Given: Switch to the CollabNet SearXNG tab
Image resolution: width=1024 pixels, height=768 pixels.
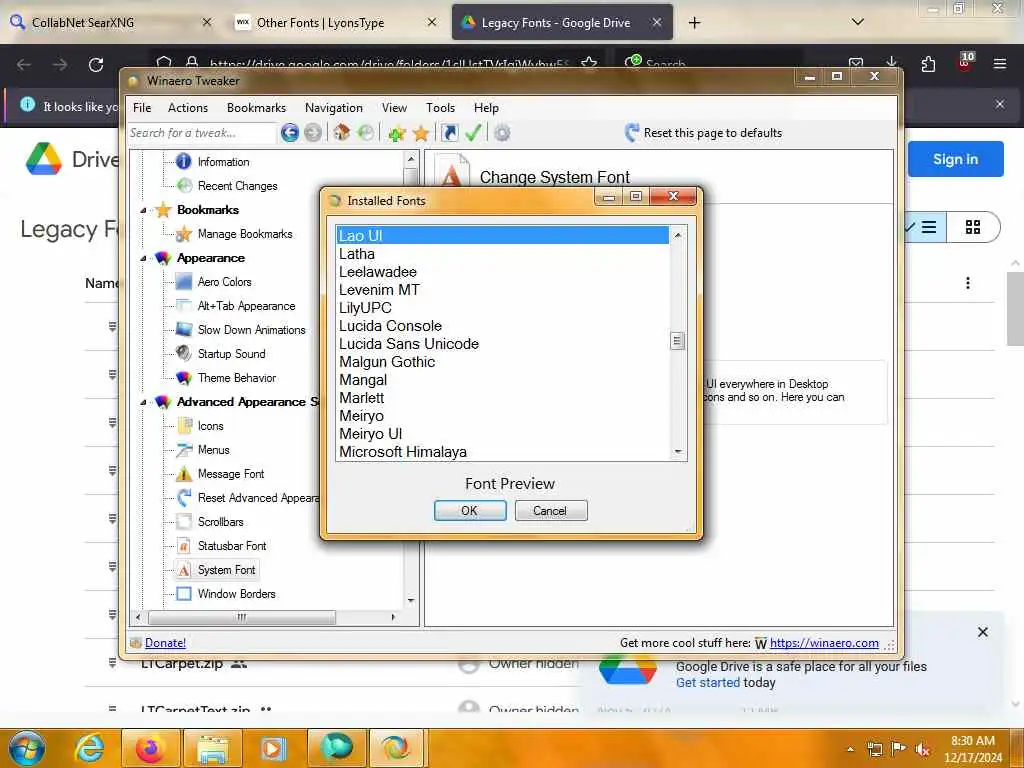Looking at the screenshot, I should [111, 22].
